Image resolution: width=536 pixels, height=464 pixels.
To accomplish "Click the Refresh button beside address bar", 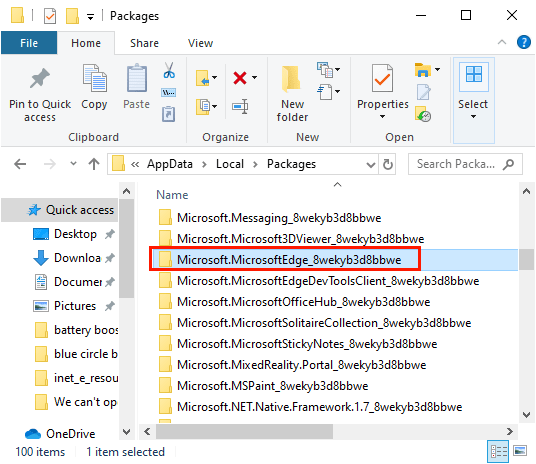I will point(388,164).
